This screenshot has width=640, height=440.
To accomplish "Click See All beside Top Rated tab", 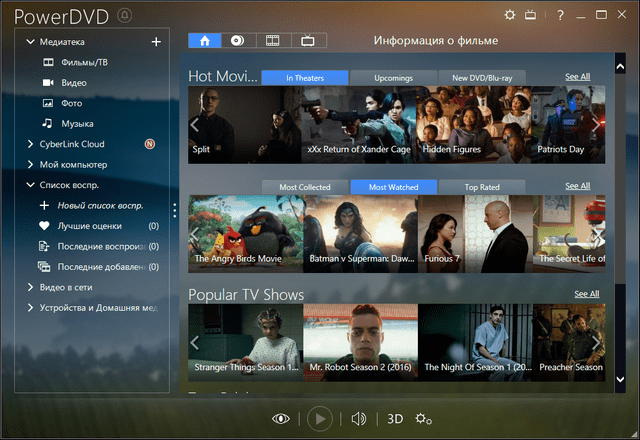I will click(578, 186).
